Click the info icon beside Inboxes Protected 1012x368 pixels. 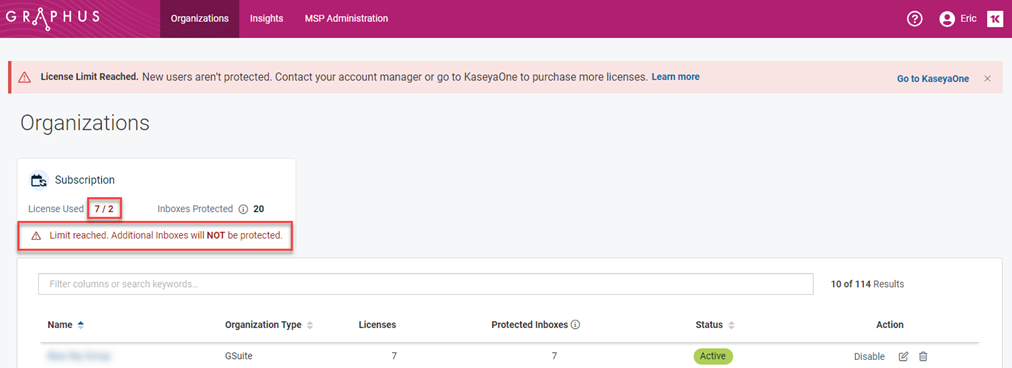[x=243, y=209]
